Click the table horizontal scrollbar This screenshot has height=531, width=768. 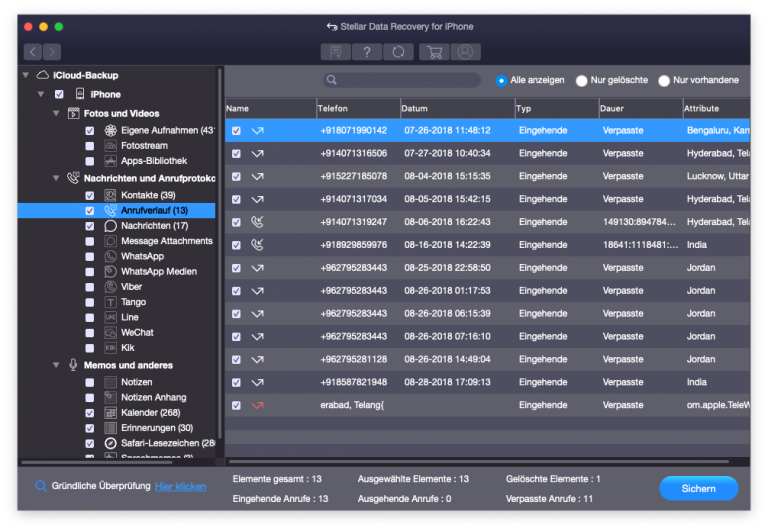[479, 461]
